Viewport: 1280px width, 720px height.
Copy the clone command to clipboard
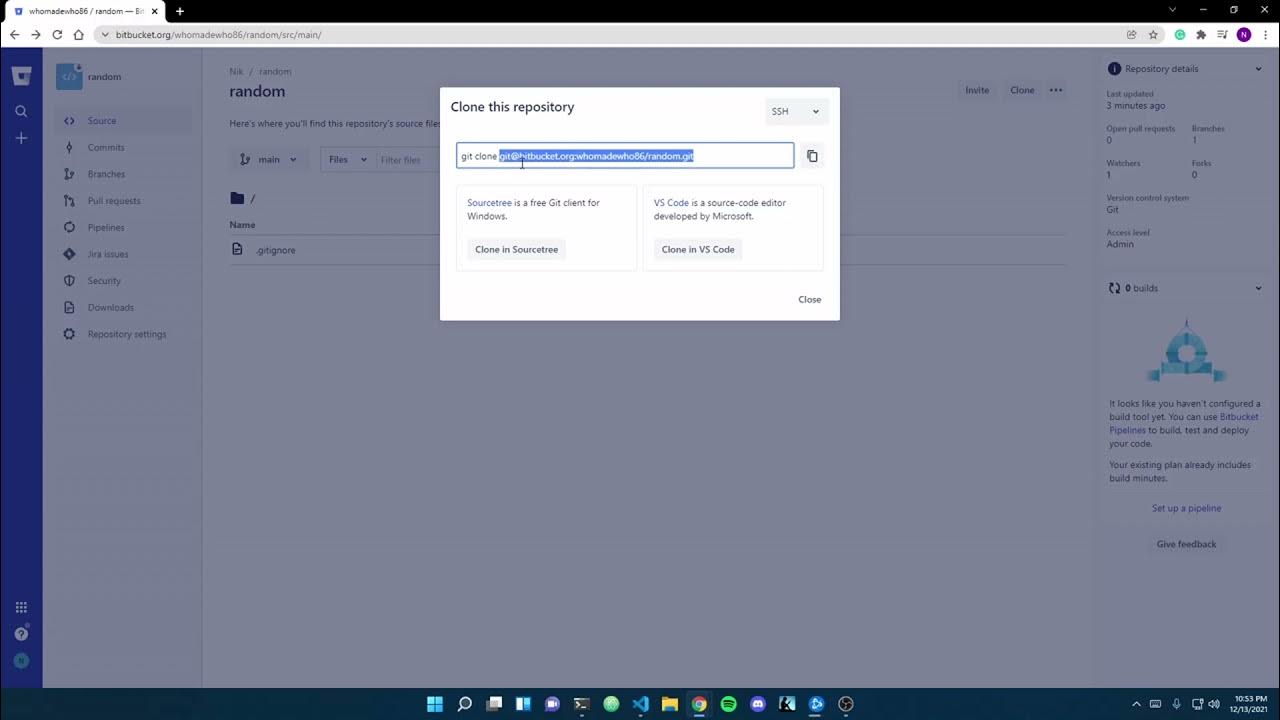coord(812,156)
